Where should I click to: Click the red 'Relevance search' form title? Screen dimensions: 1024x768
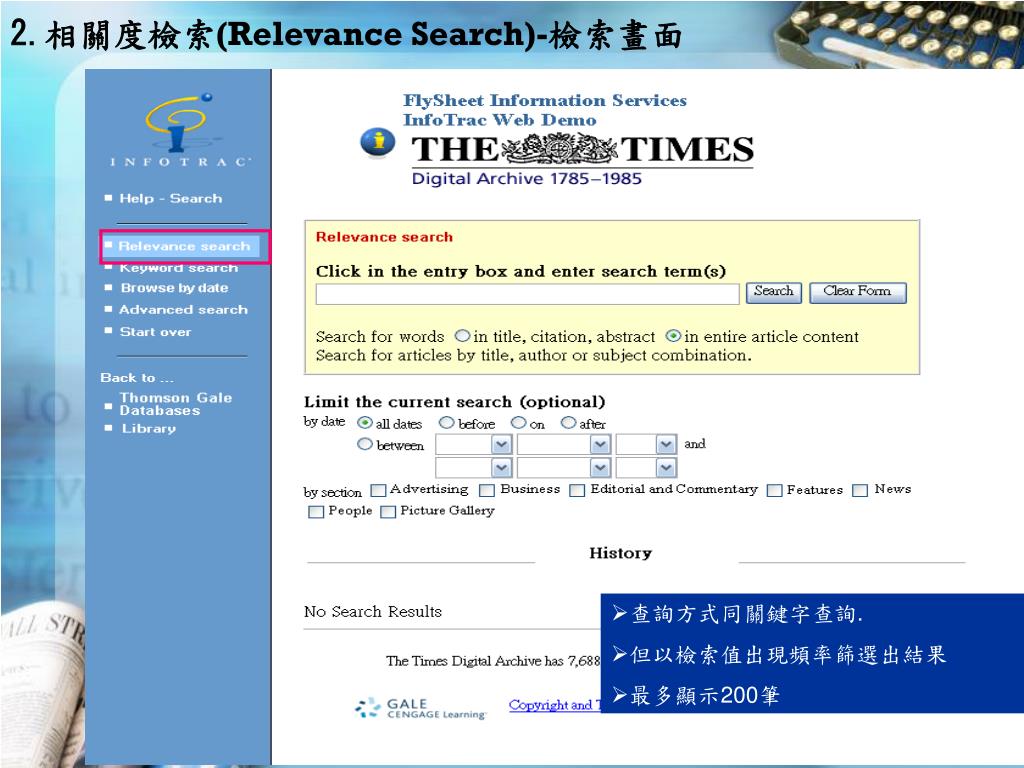pos(384,237)
